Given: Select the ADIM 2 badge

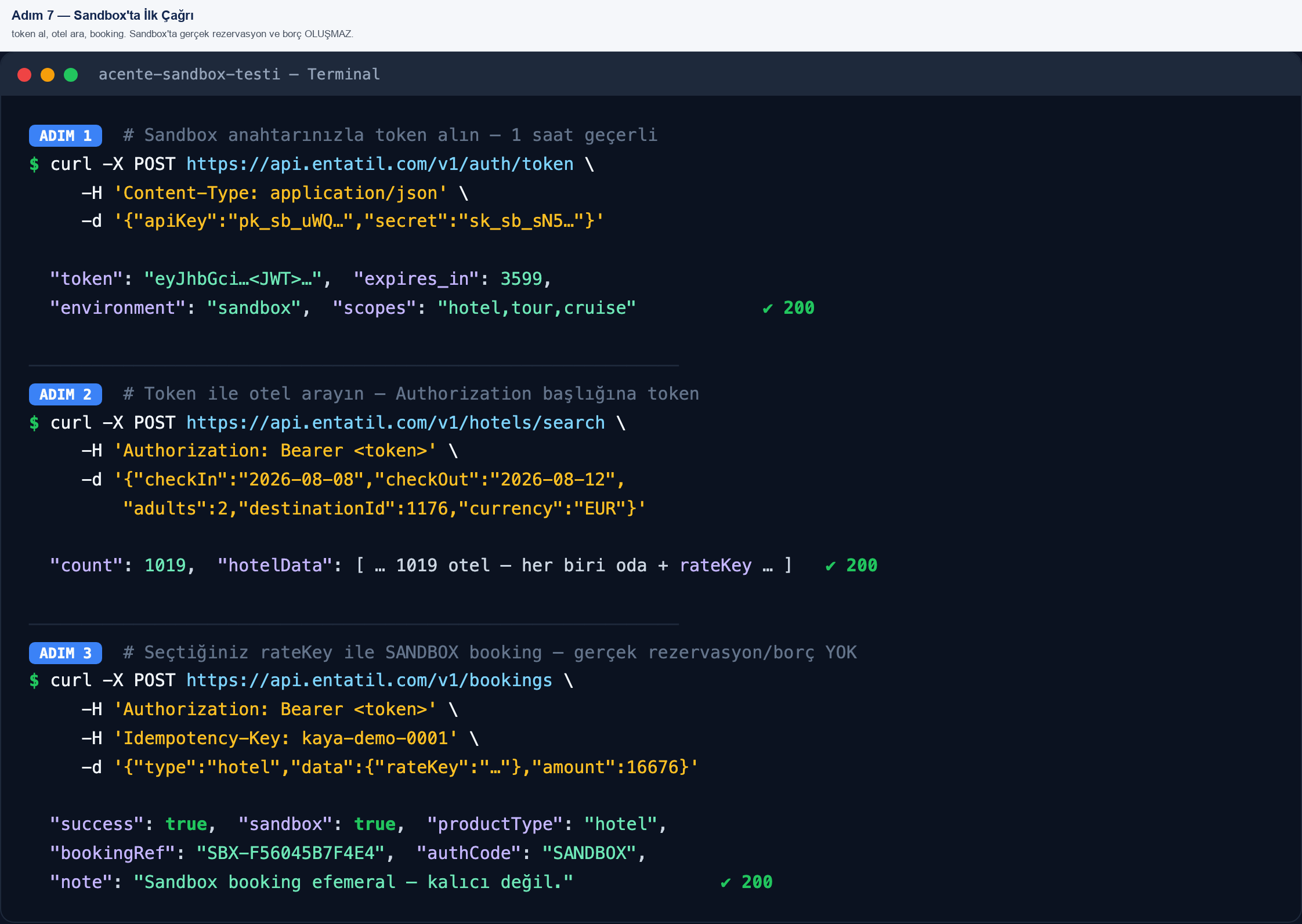Looking at the screenshot, I should 66,394.
